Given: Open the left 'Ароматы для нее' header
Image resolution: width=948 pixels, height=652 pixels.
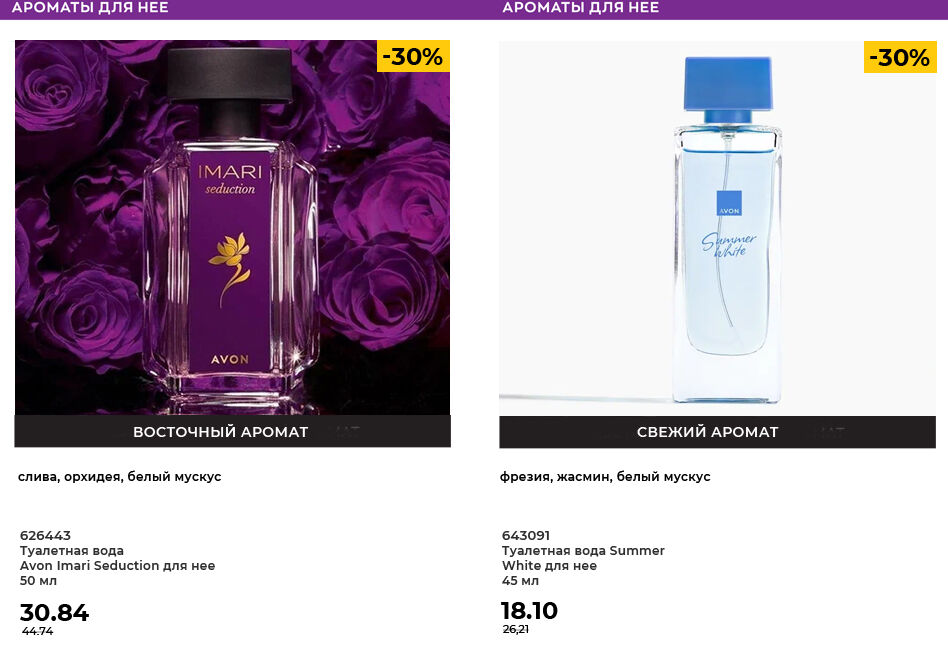Looking at the screenshot, I should [90, 8].
